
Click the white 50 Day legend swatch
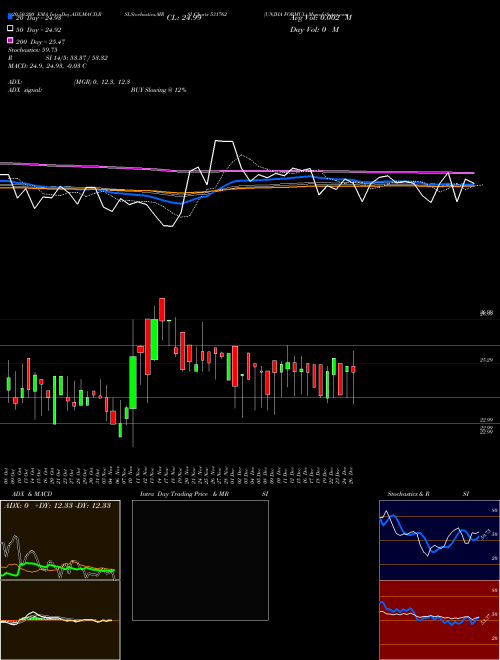(10, 29)
